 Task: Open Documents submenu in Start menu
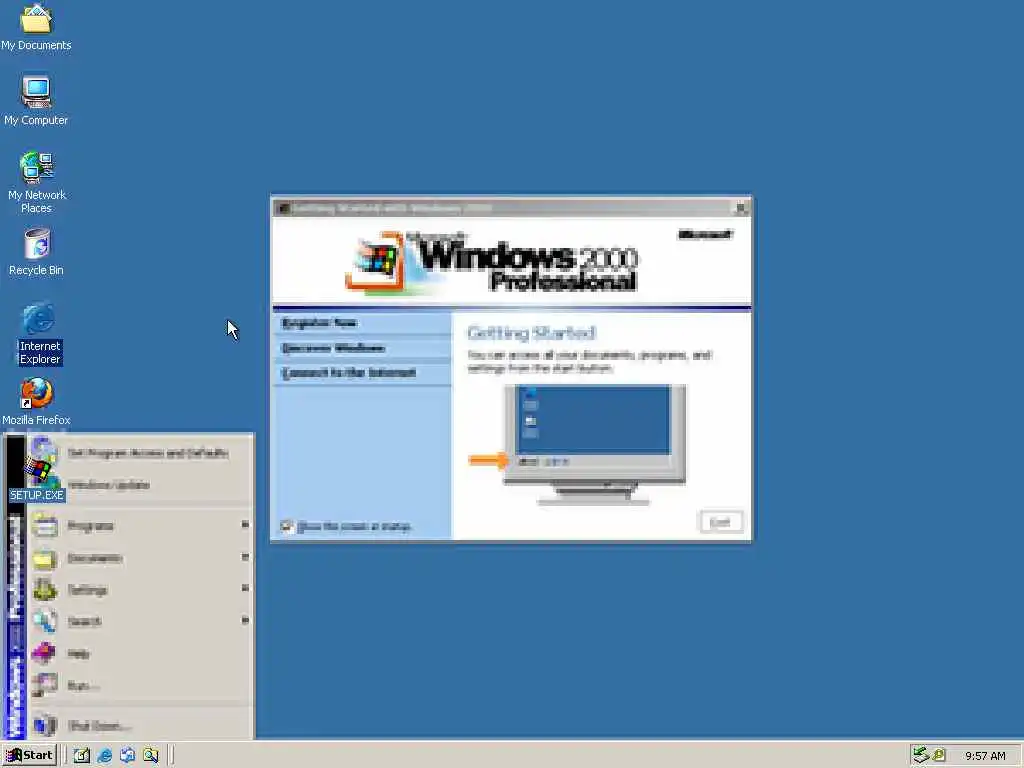(x=140, y=558)
